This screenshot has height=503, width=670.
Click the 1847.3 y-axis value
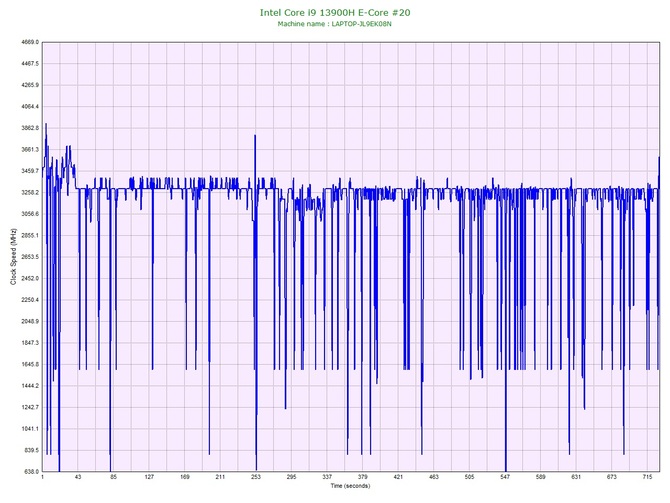[x=30, y=343]
